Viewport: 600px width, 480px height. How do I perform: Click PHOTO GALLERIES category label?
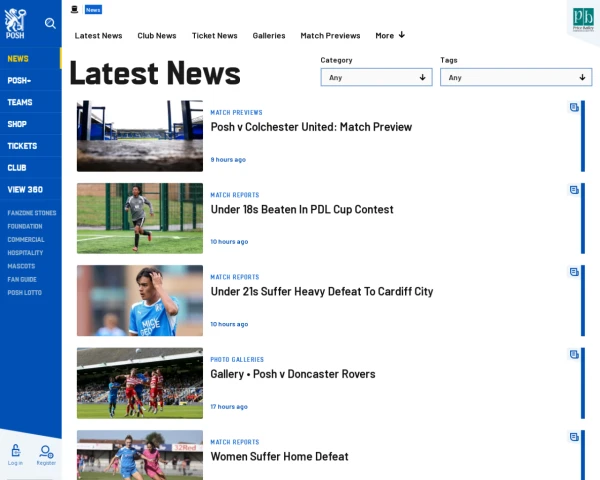click(x=237, y=359)
